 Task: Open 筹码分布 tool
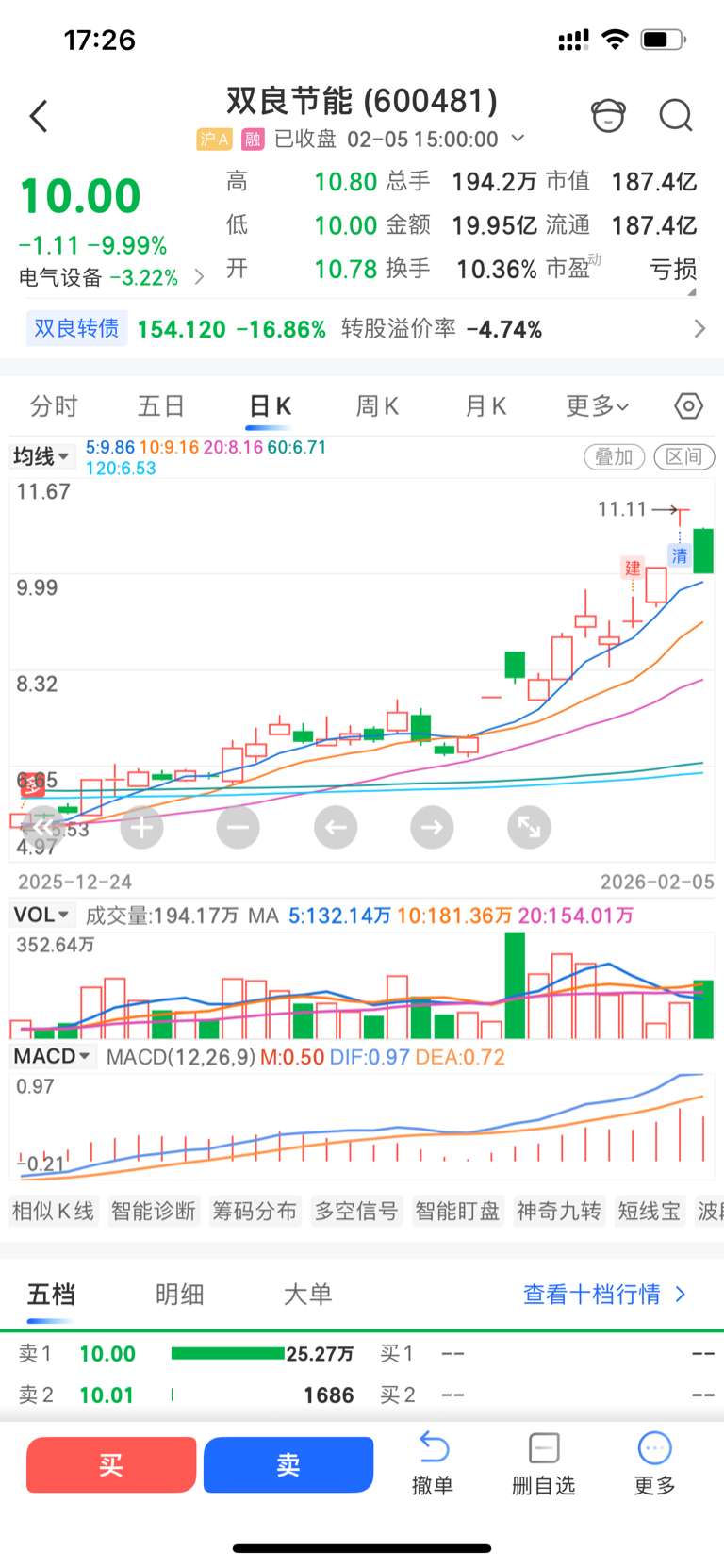255,1211
